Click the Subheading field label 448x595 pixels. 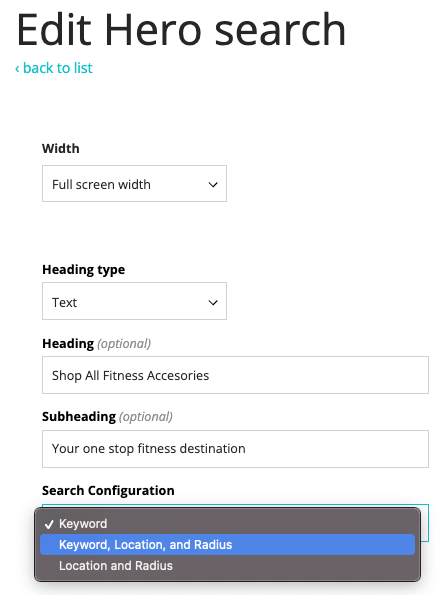pyautogui.click(x=79, y=417)
